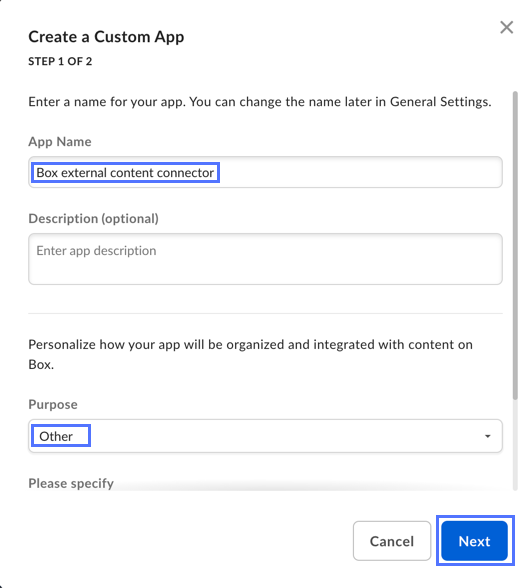Click the dialog's vertical scrollbar

(x=515, y=246)
